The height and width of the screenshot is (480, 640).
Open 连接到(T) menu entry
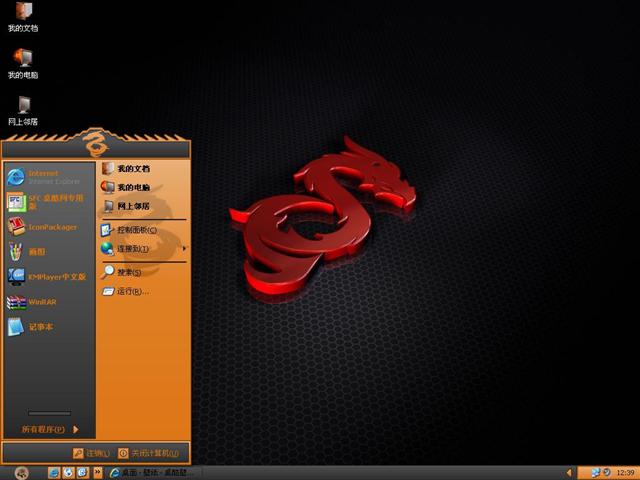coord(144,248)
